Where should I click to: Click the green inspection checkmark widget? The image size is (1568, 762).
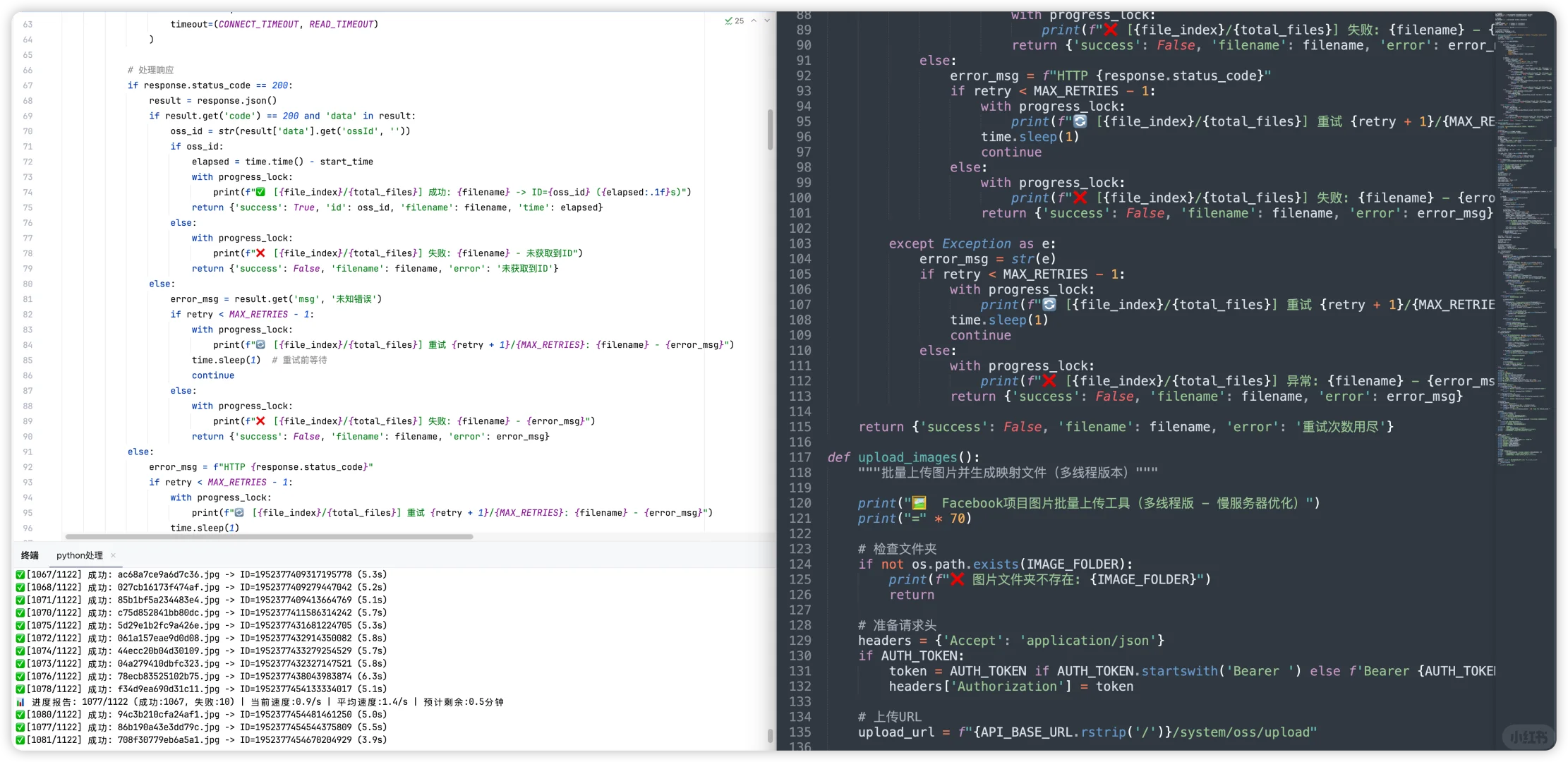[x=729, y=21]
